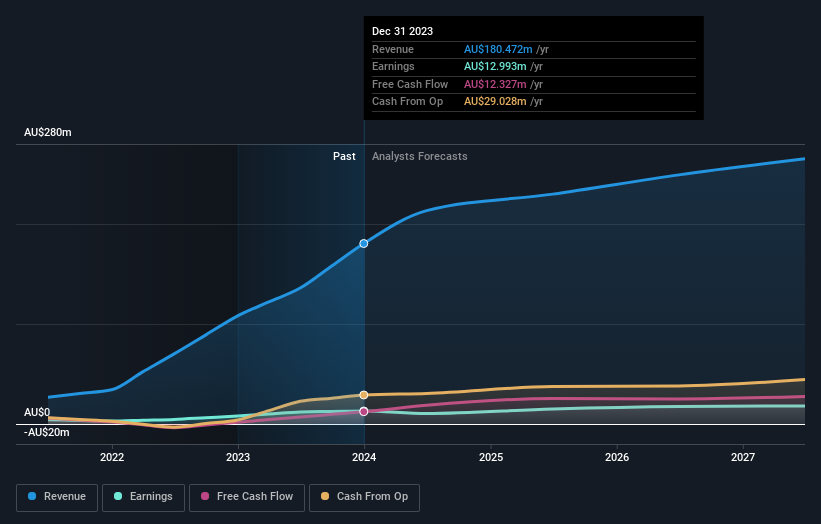Click the Analysts Forecasts label
This screenshot has height=524, width=821.
point(419,156)
